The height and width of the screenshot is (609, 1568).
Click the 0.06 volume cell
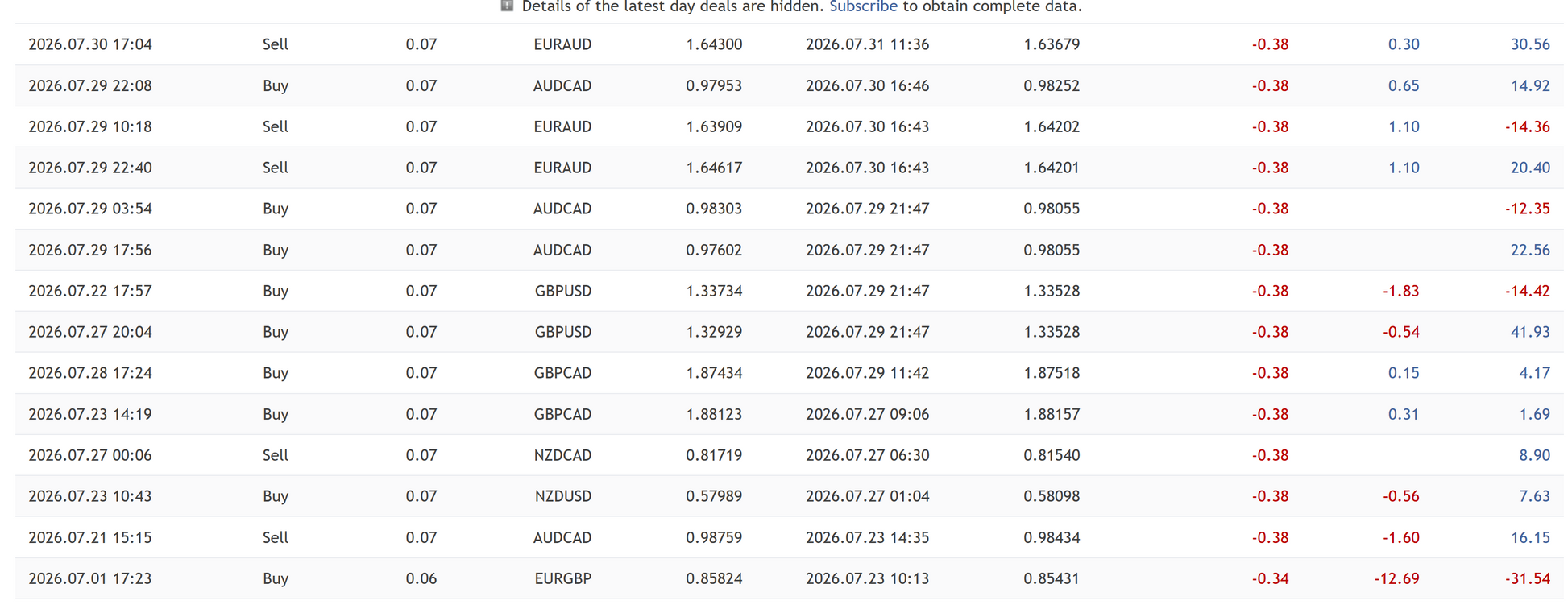tap(421, 578)
